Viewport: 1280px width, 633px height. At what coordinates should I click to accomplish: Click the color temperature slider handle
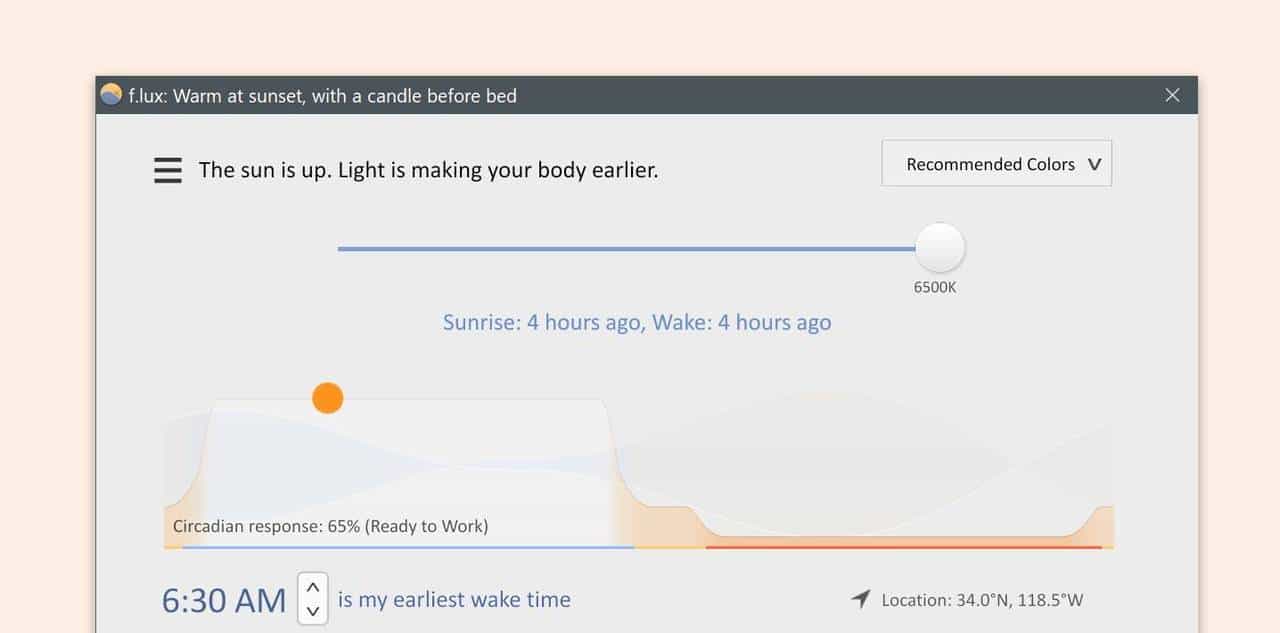(940, 248)
